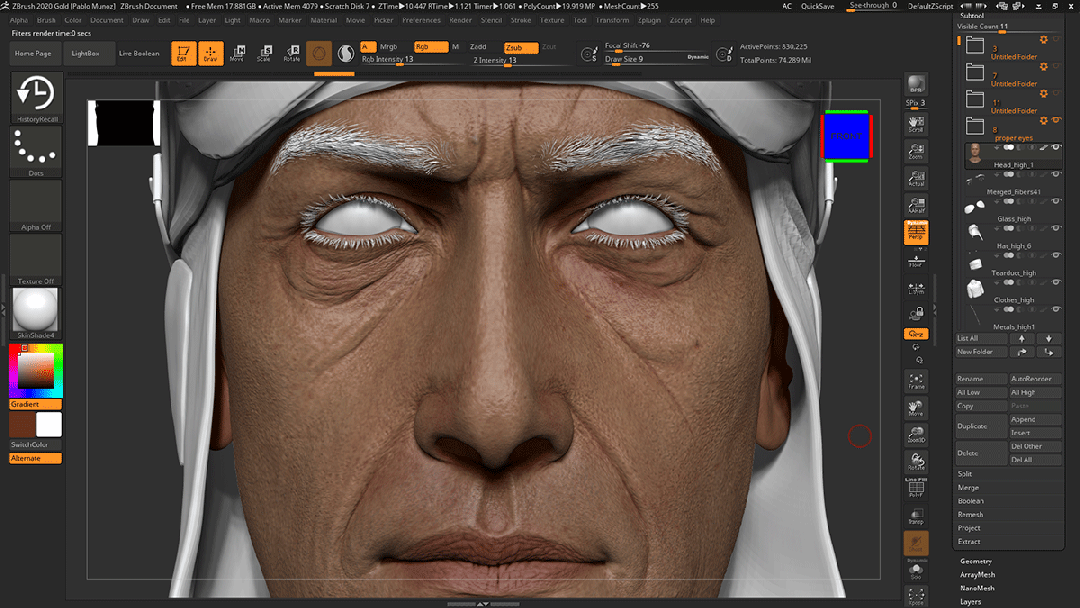Activate the Scale transform icon
1080x608 pixels.
(x=266, y=50)
